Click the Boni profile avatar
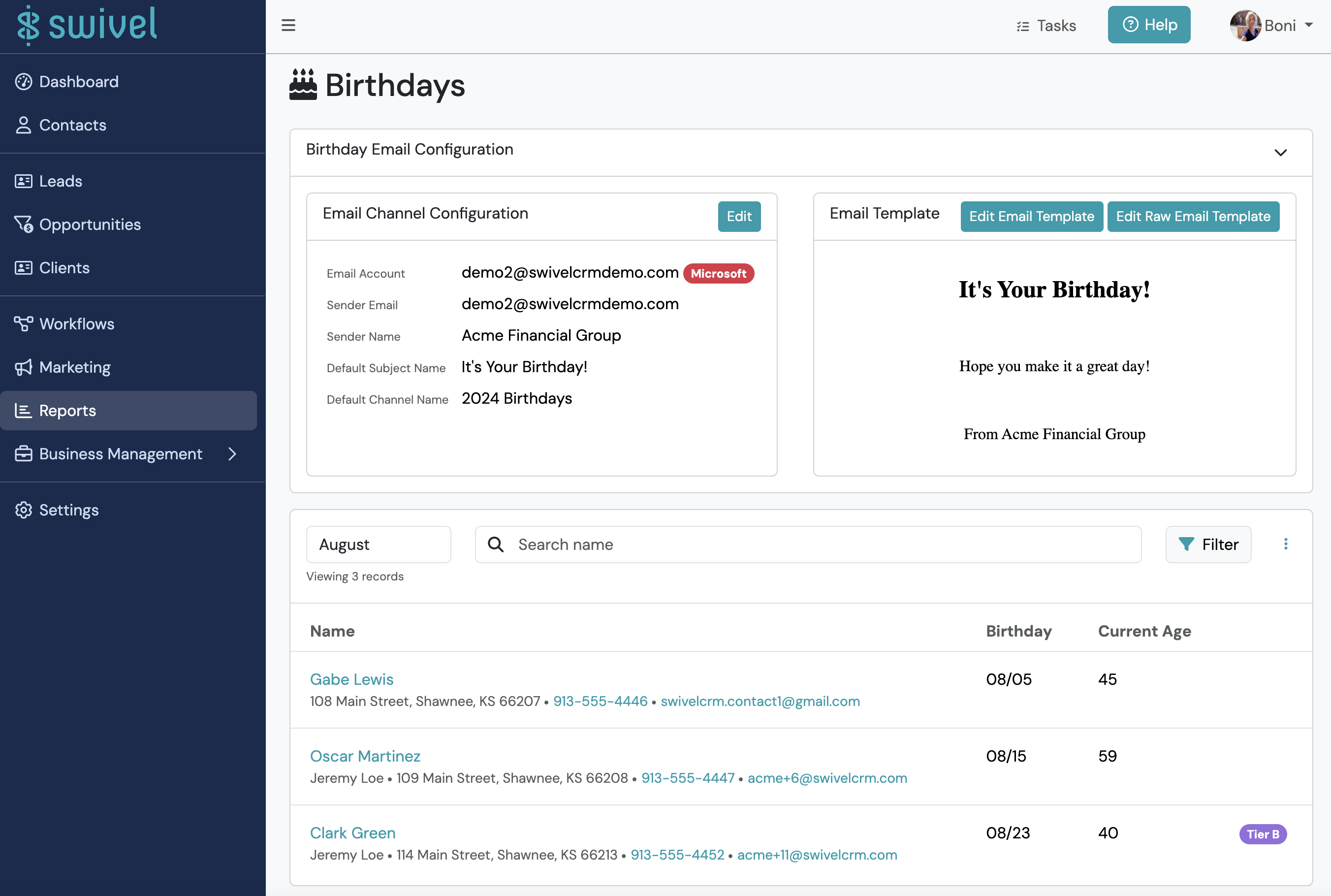This screenshot has width=1331, height=896. 1245,26
